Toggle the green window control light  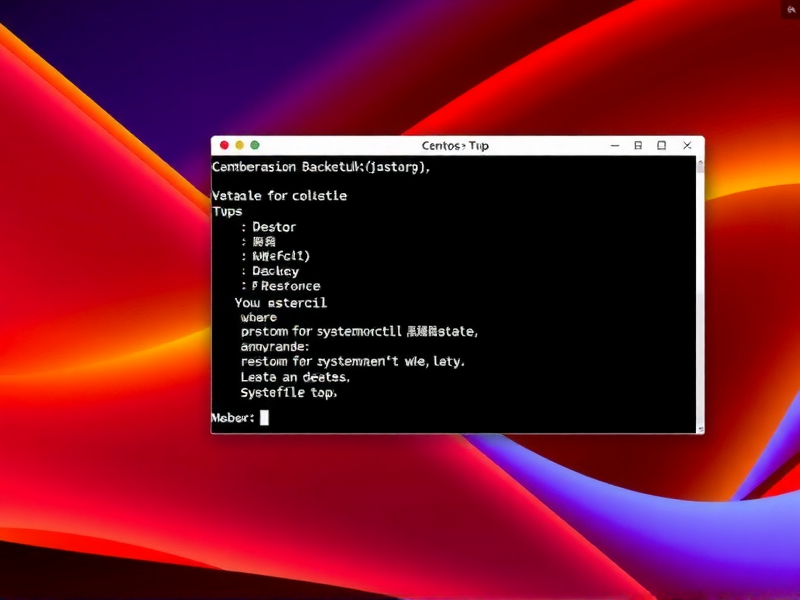[253, 145]
